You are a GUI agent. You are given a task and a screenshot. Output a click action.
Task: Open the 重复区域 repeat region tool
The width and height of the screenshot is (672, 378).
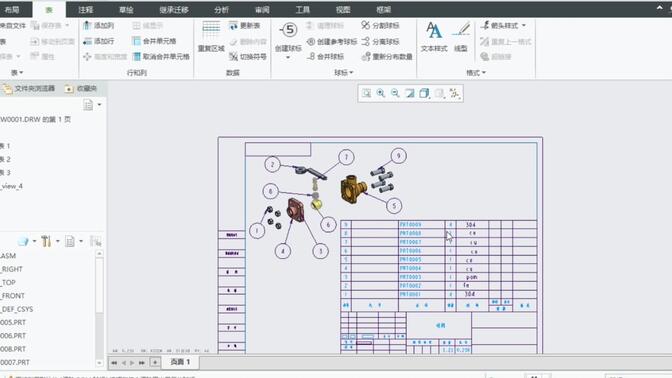click(211, 37)
